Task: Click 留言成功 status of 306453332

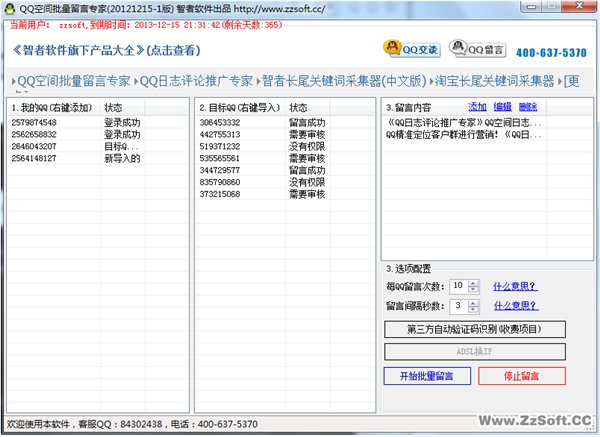Action: pyautogui.click(x=307, y=123)
